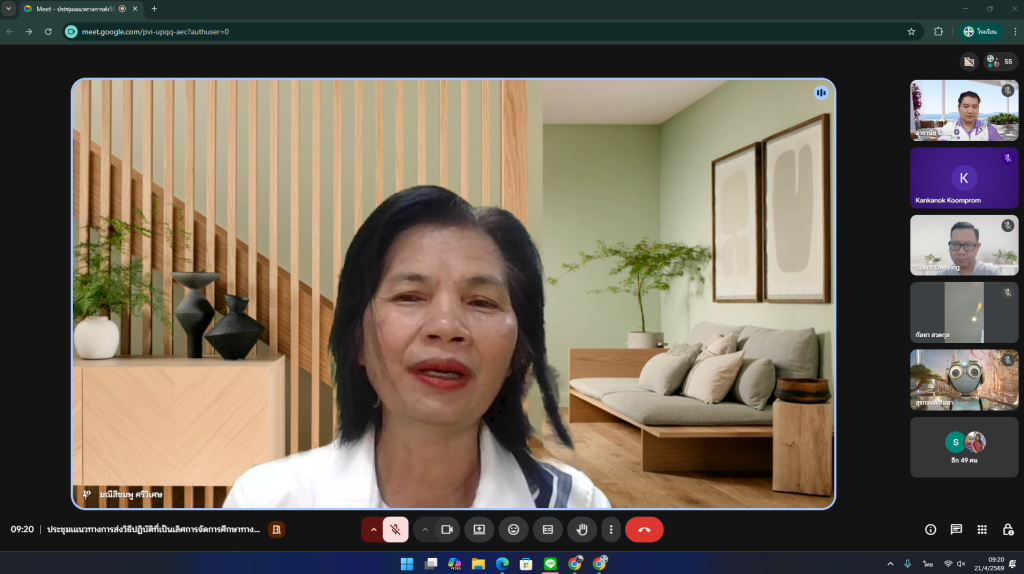Open the activities grid icon

click(982, 529)
